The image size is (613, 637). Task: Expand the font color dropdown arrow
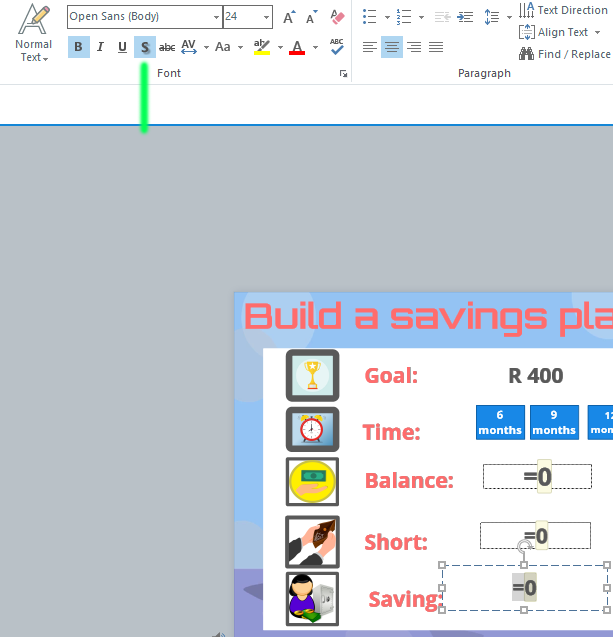pyautogui.click(x=316, y=48)
